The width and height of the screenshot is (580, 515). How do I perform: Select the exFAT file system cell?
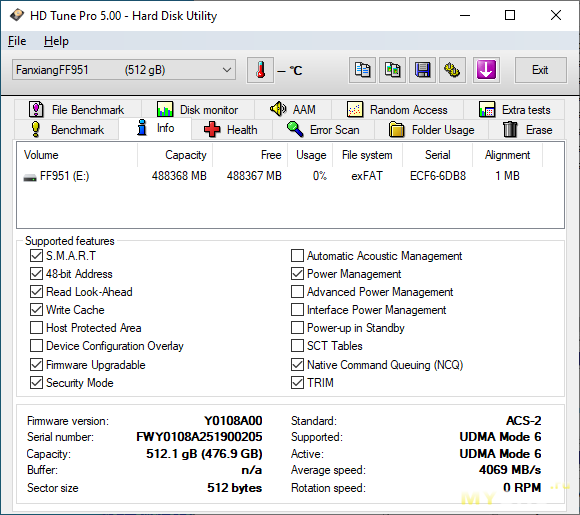pyautogui.click(x=367, y=176)
